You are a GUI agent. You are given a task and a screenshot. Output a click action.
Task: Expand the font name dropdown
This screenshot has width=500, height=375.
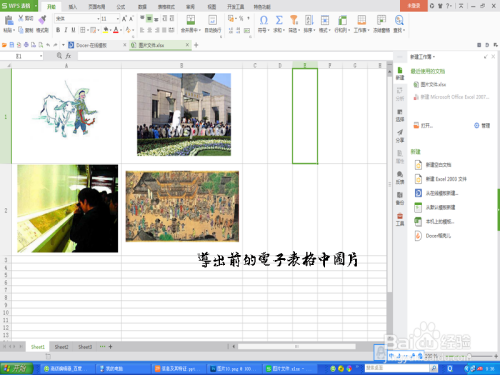pos(98,19)
